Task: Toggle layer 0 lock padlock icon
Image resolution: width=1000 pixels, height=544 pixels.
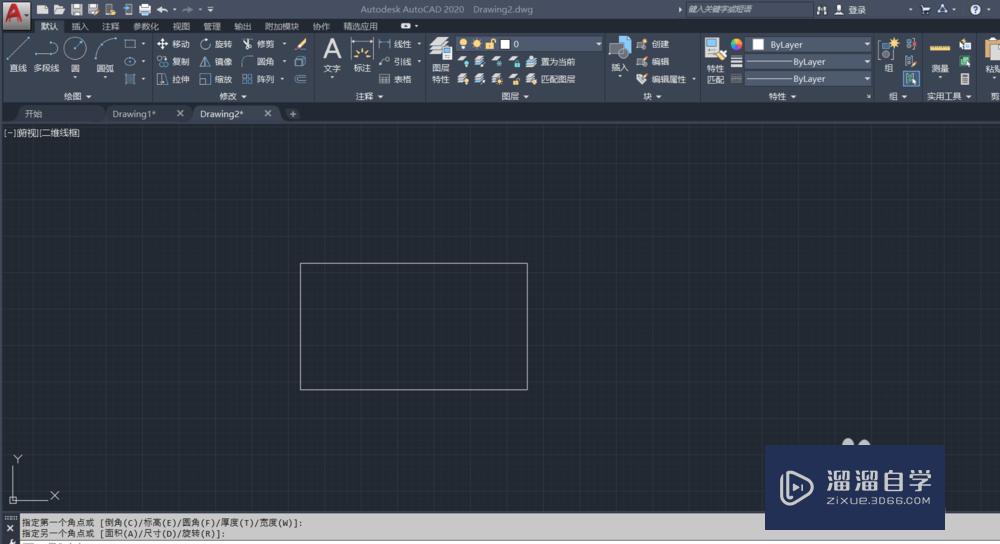Action: point(490,44)
